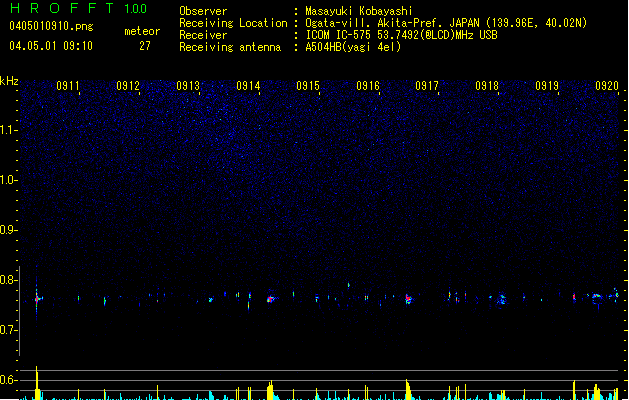Click the 0918 time marker
Screen dimensions: 629x400
pos(487,86)
